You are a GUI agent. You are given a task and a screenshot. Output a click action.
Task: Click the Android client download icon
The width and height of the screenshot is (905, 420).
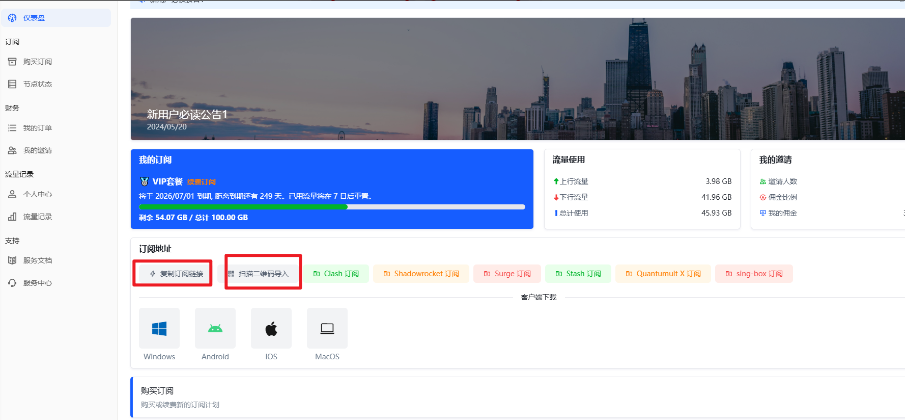[x=215, y=328]
